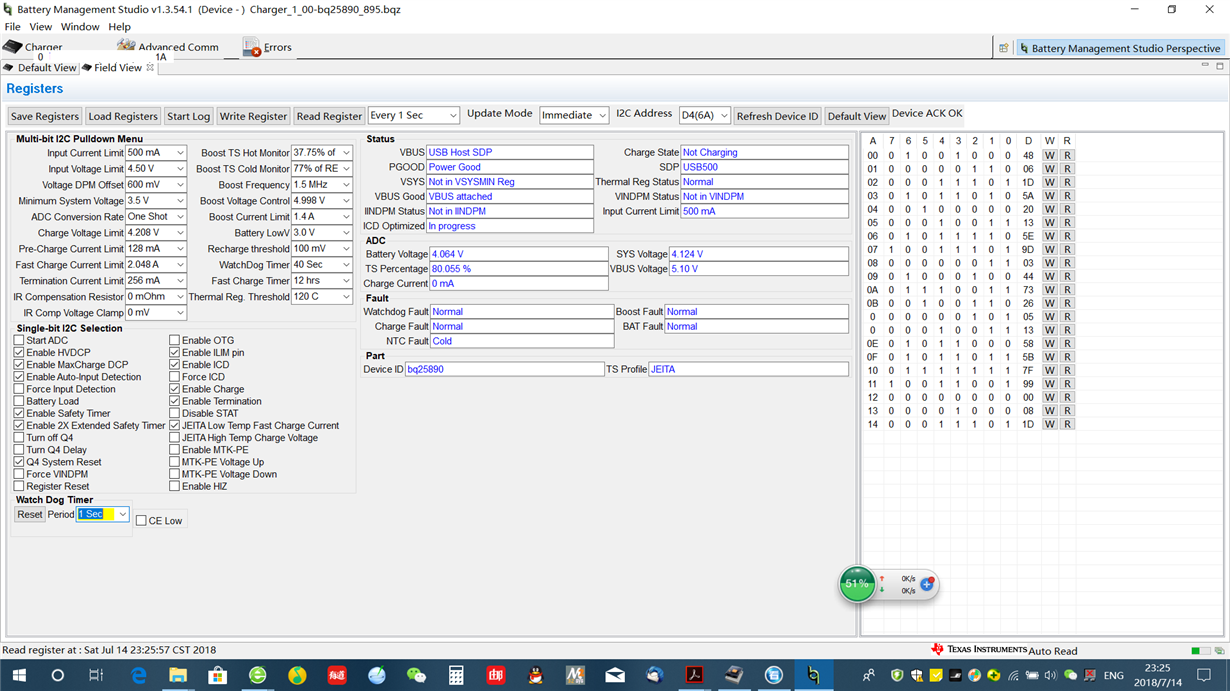
Task: Click the Write Register button
Action: (254, 116)
